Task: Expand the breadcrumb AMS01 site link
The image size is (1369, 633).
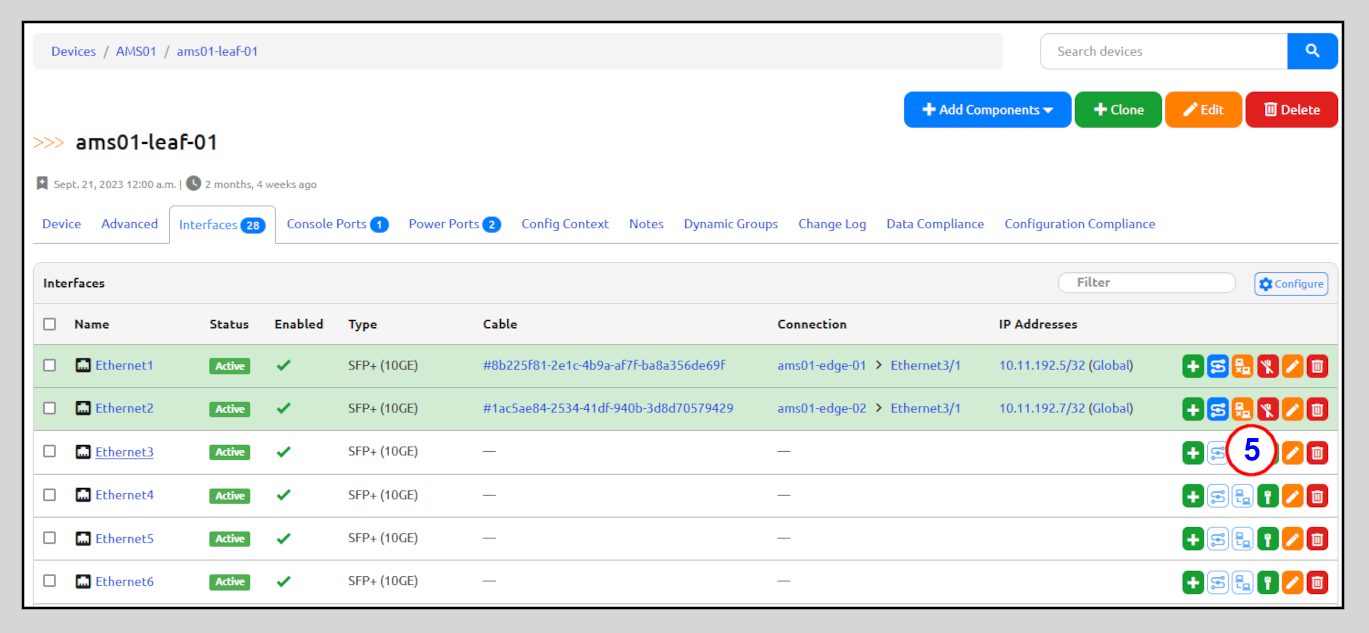Action: pos(136,51)
